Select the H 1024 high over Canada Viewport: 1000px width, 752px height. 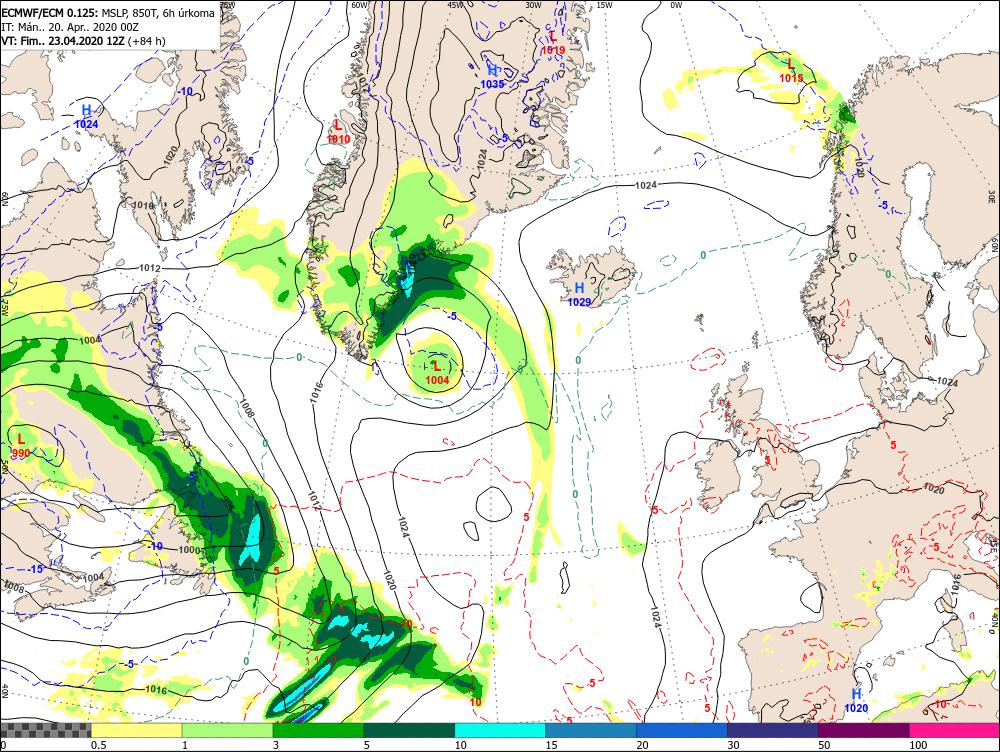pyautogui.click(x=86, y=117)
